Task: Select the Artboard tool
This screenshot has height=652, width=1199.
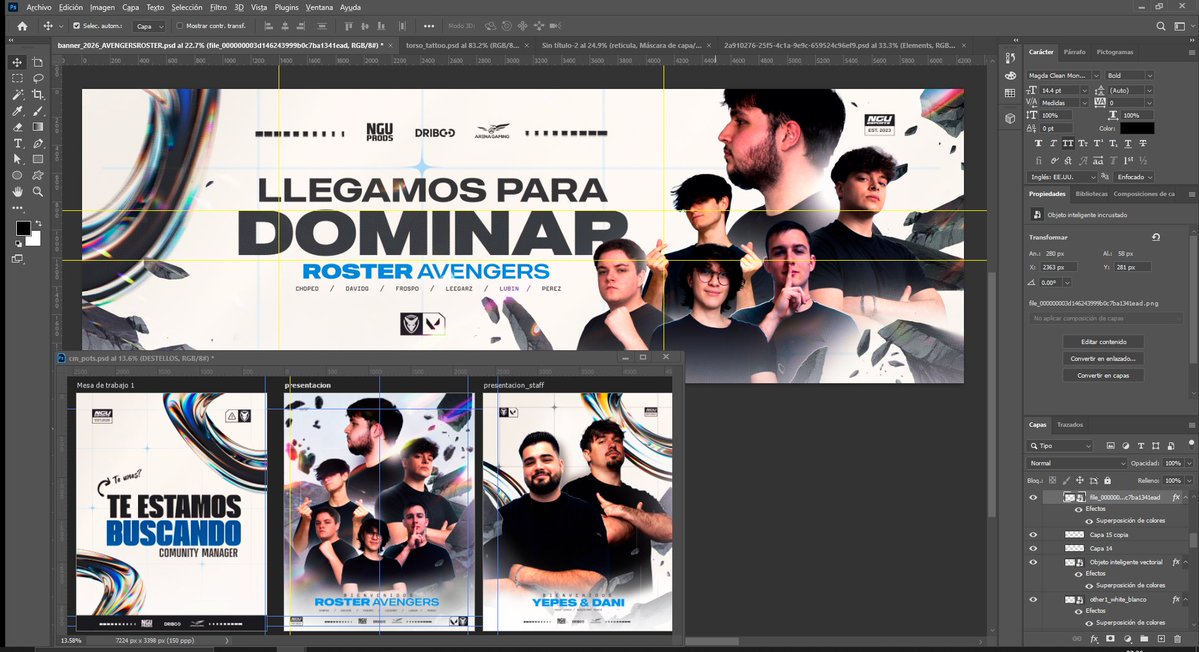Action: click(37, 62)
